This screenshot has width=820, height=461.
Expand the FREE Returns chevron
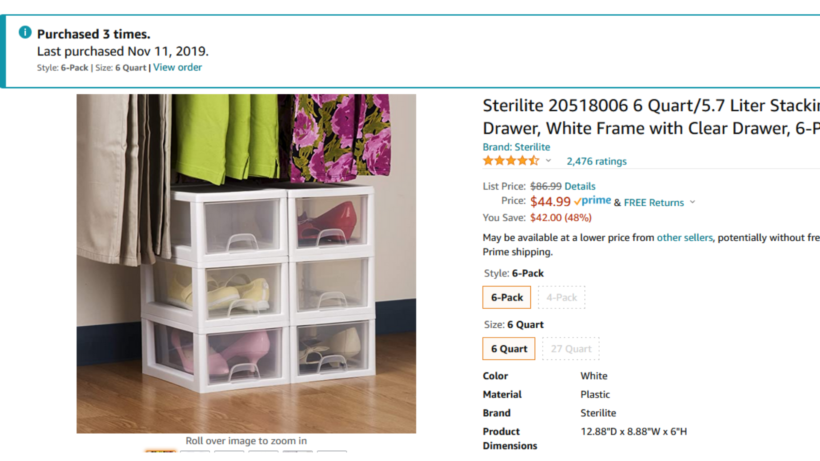click(692, 202)
